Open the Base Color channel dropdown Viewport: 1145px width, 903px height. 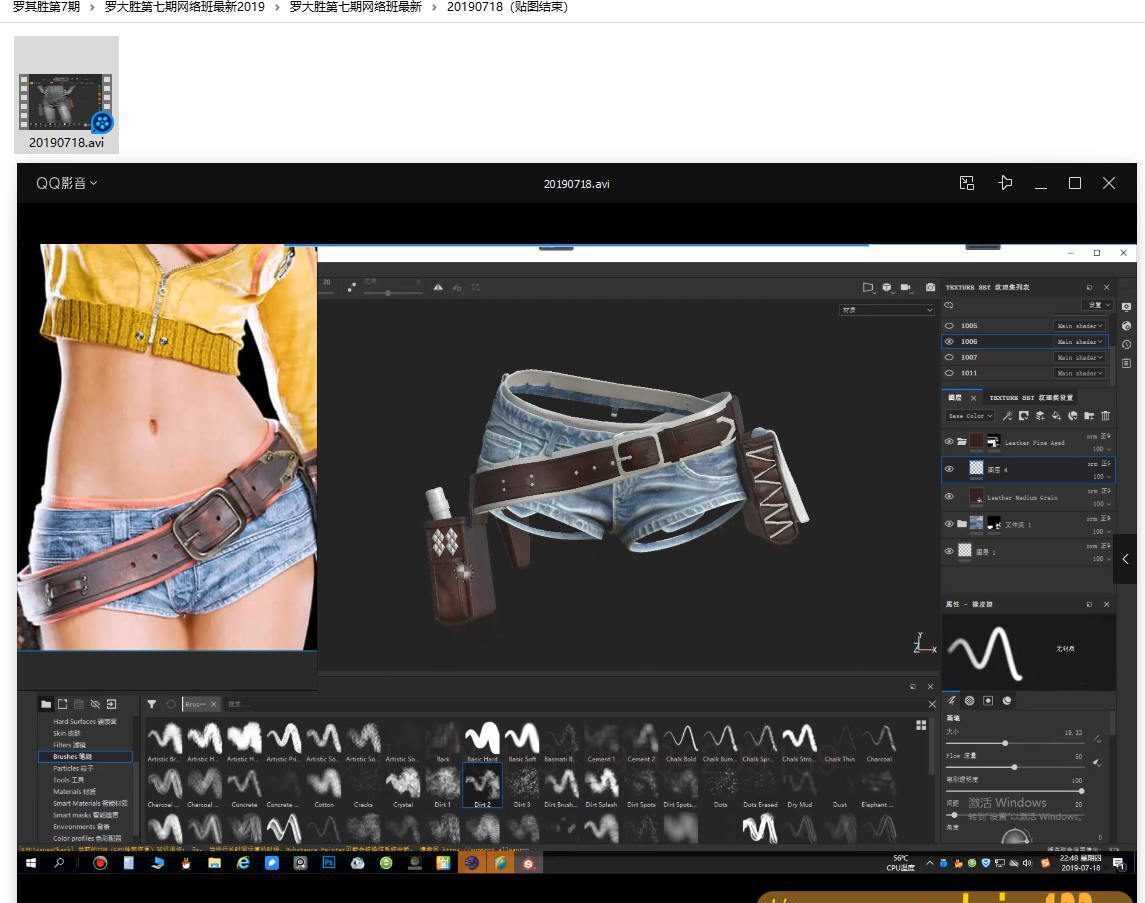[x=969, y=416]
